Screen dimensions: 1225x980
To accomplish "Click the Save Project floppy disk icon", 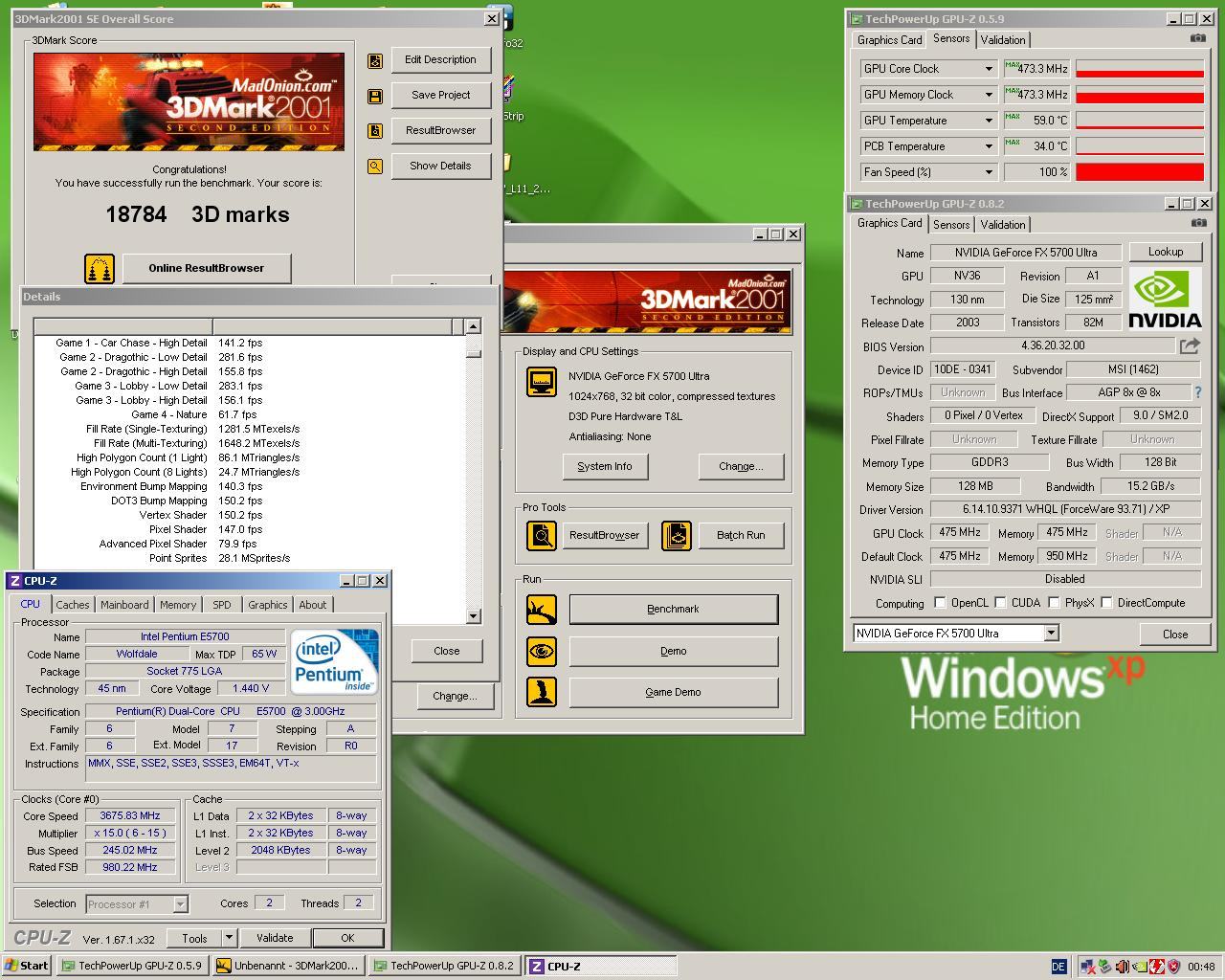I will (x=375, y=96).
